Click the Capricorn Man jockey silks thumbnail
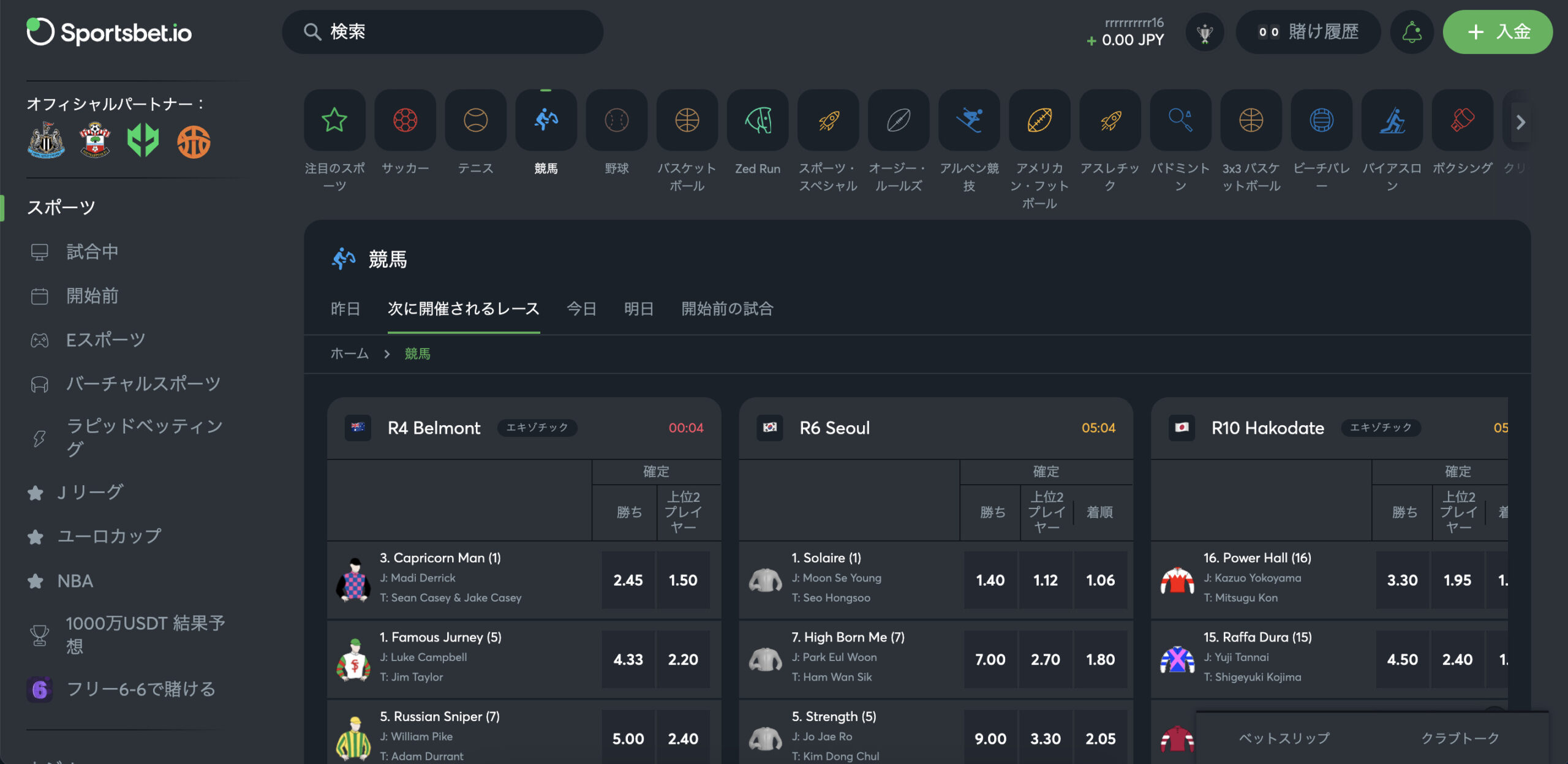 353,580
